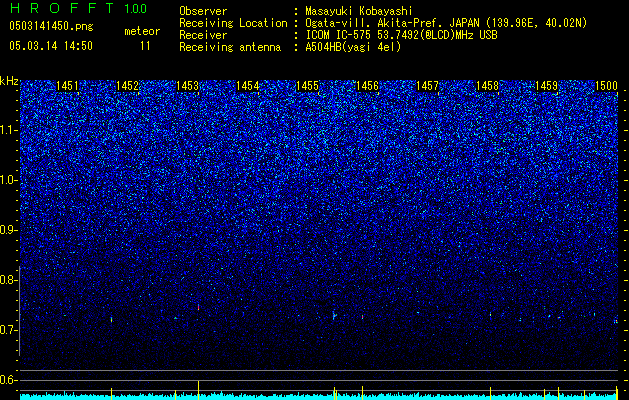Click the 1456 time axis label
Image resolution: width=629 pixels, height=400 pixels.
click(x=367, y=85)
